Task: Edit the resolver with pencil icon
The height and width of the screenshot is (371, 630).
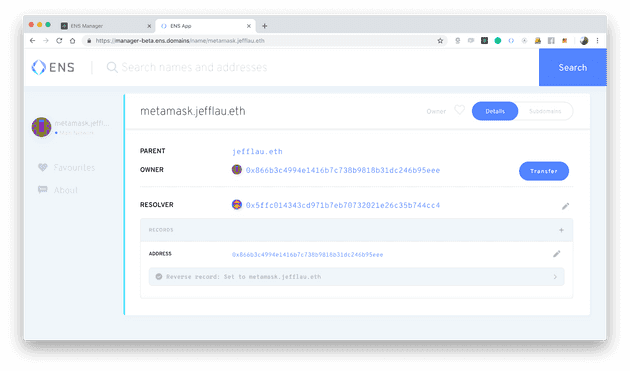Action: [x=565, y=206]
